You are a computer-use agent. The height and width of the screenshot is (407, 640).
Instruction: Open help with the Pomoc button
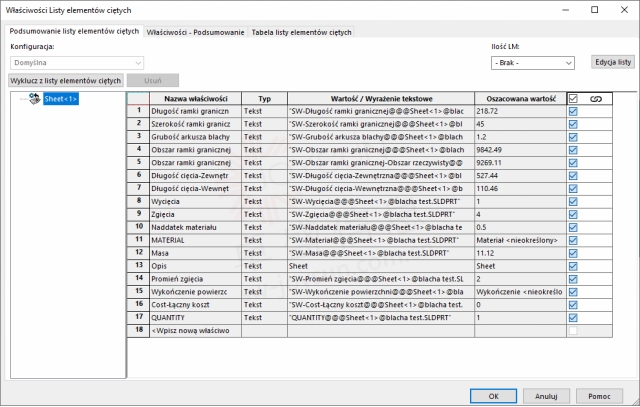click(x=599, y=396)
